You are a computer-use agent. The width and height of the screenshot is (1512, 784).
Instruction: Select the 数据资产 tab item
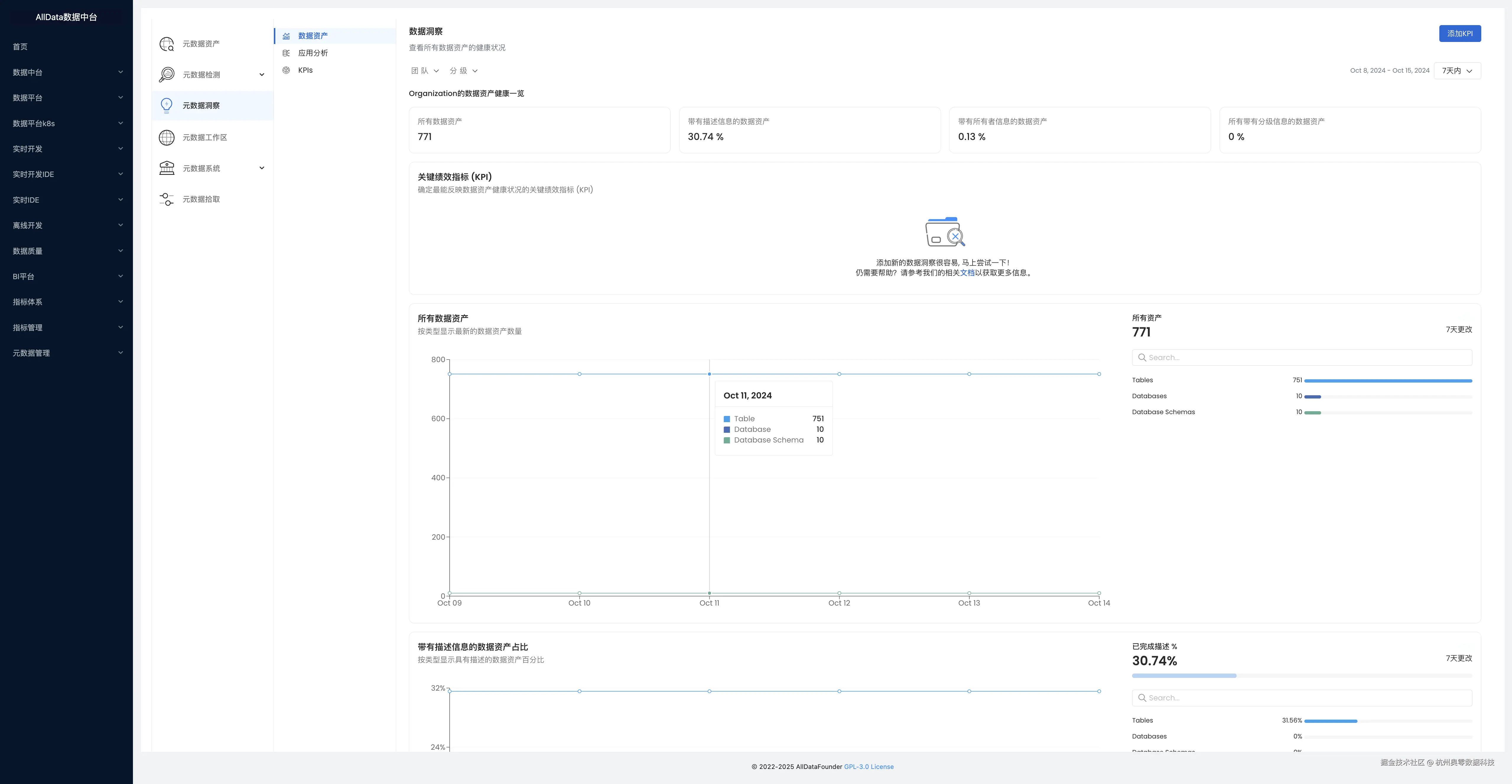pos(313,36)
